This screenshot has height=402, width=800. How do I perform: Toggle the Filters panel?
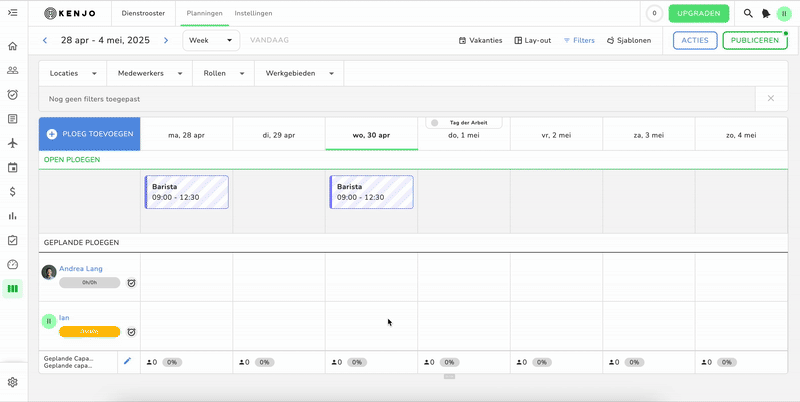click(579, 40)
